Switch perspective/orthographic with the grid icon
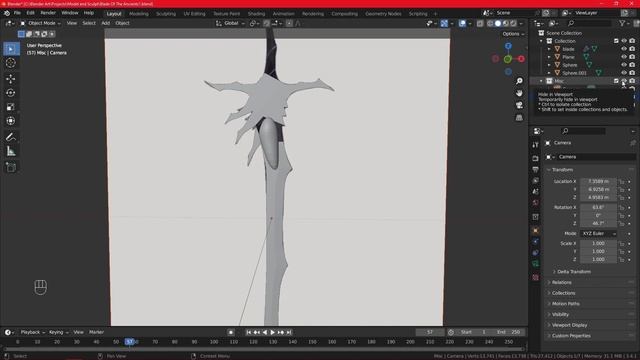 [519, 118]
